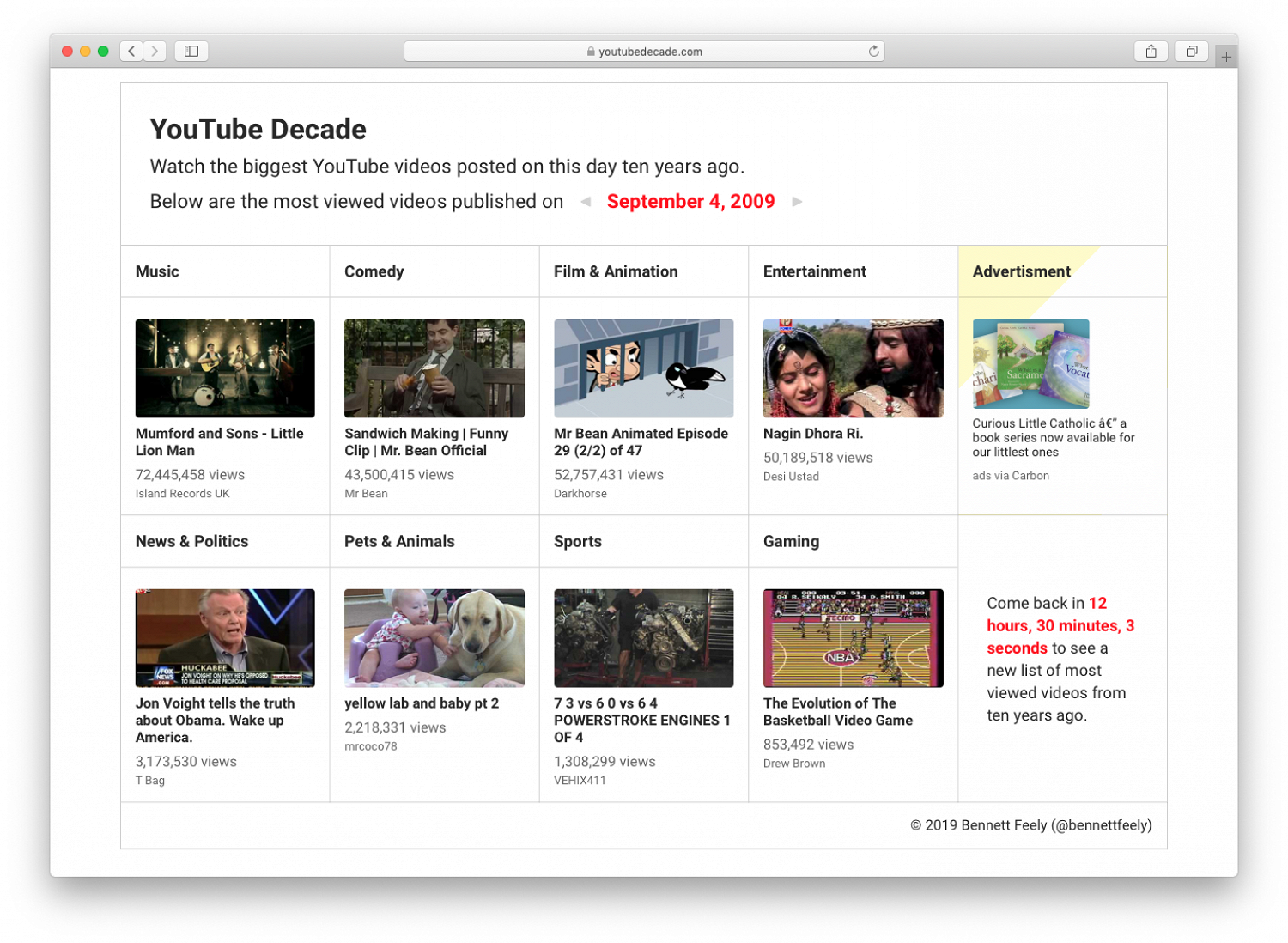Reload the page with the refresh icon

(873, 52)
